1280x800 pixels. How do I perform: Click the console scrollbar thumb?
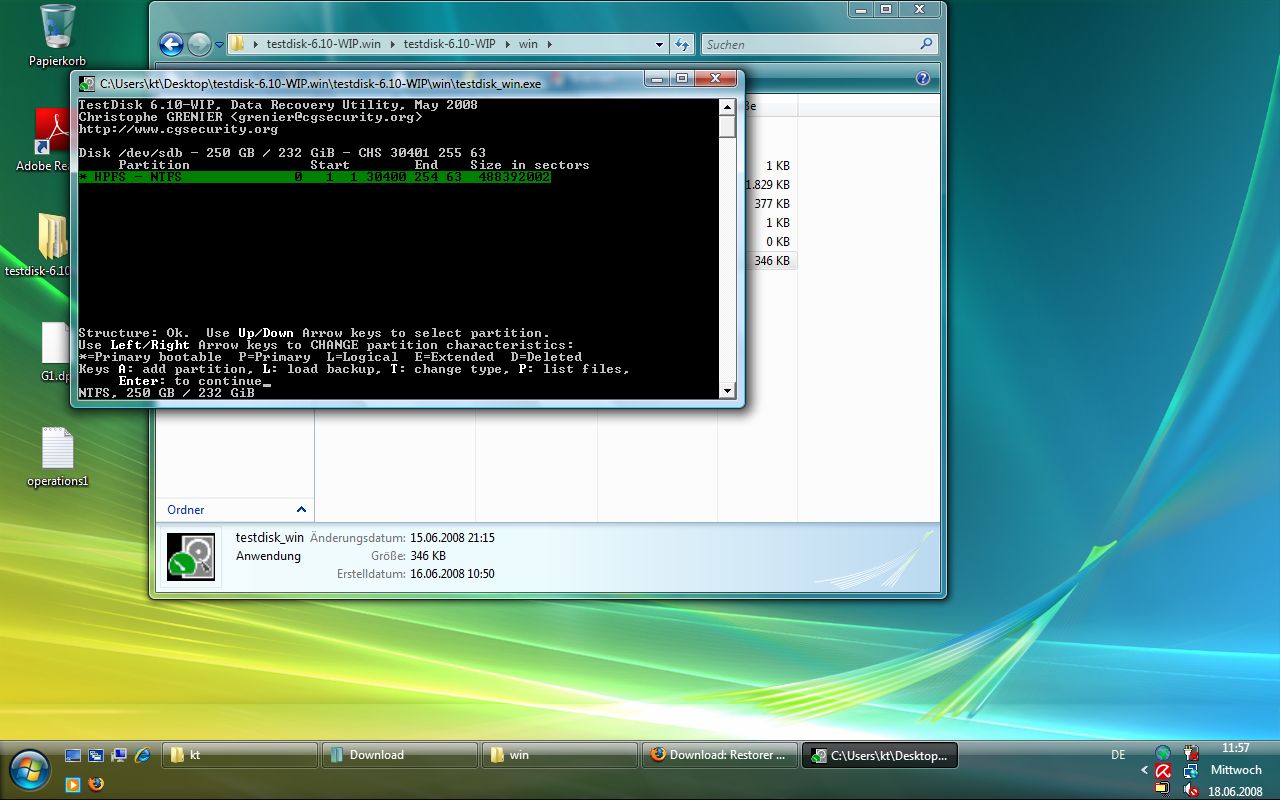[x=727, y=126]
